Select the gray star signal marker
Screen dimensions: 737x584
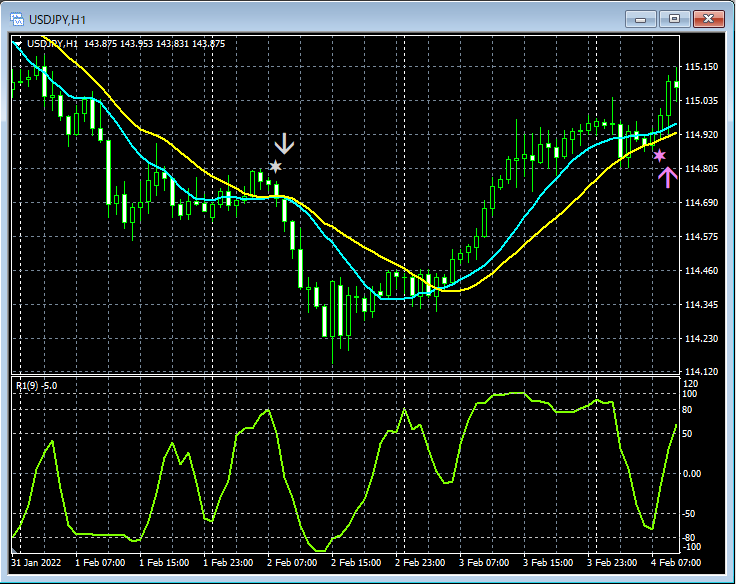tap(275, 166)
